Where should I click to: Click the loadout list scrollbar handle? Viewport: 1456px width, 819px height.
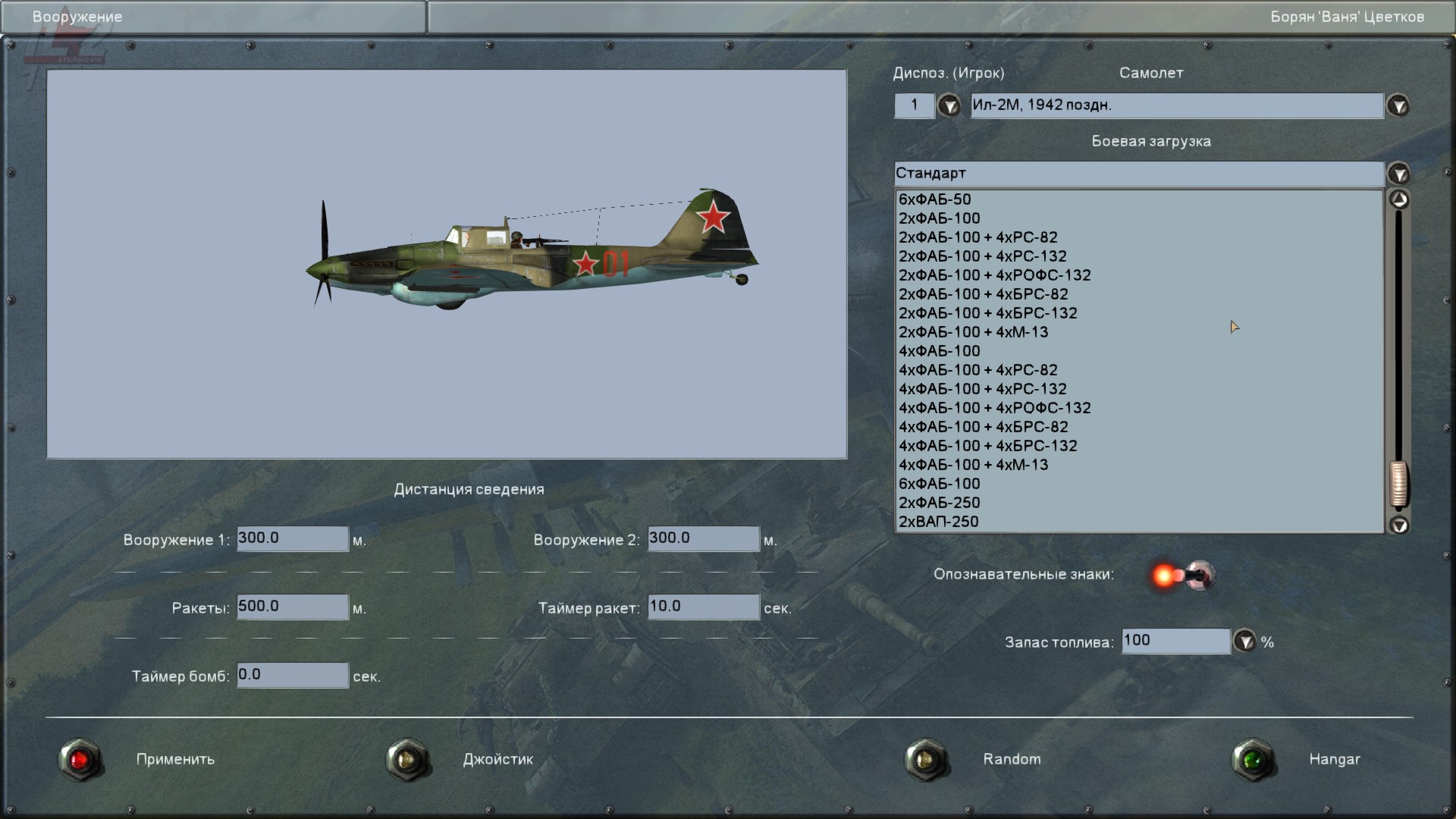(1398, 484)
